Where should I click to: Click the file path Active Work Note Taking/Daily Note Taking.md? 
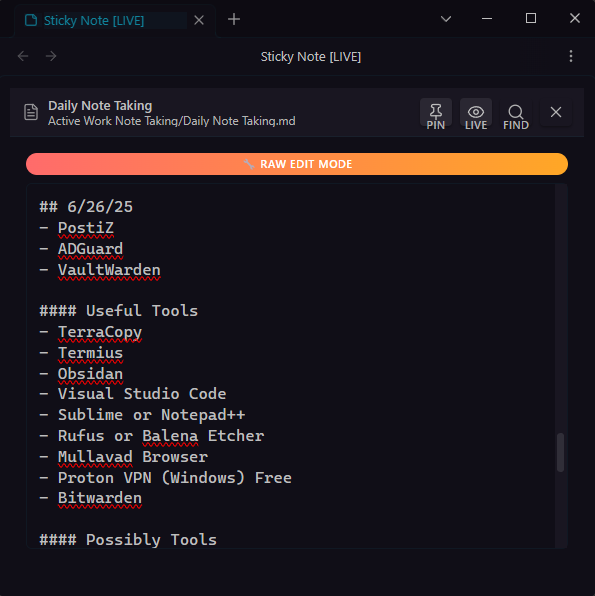pos(171,121)
